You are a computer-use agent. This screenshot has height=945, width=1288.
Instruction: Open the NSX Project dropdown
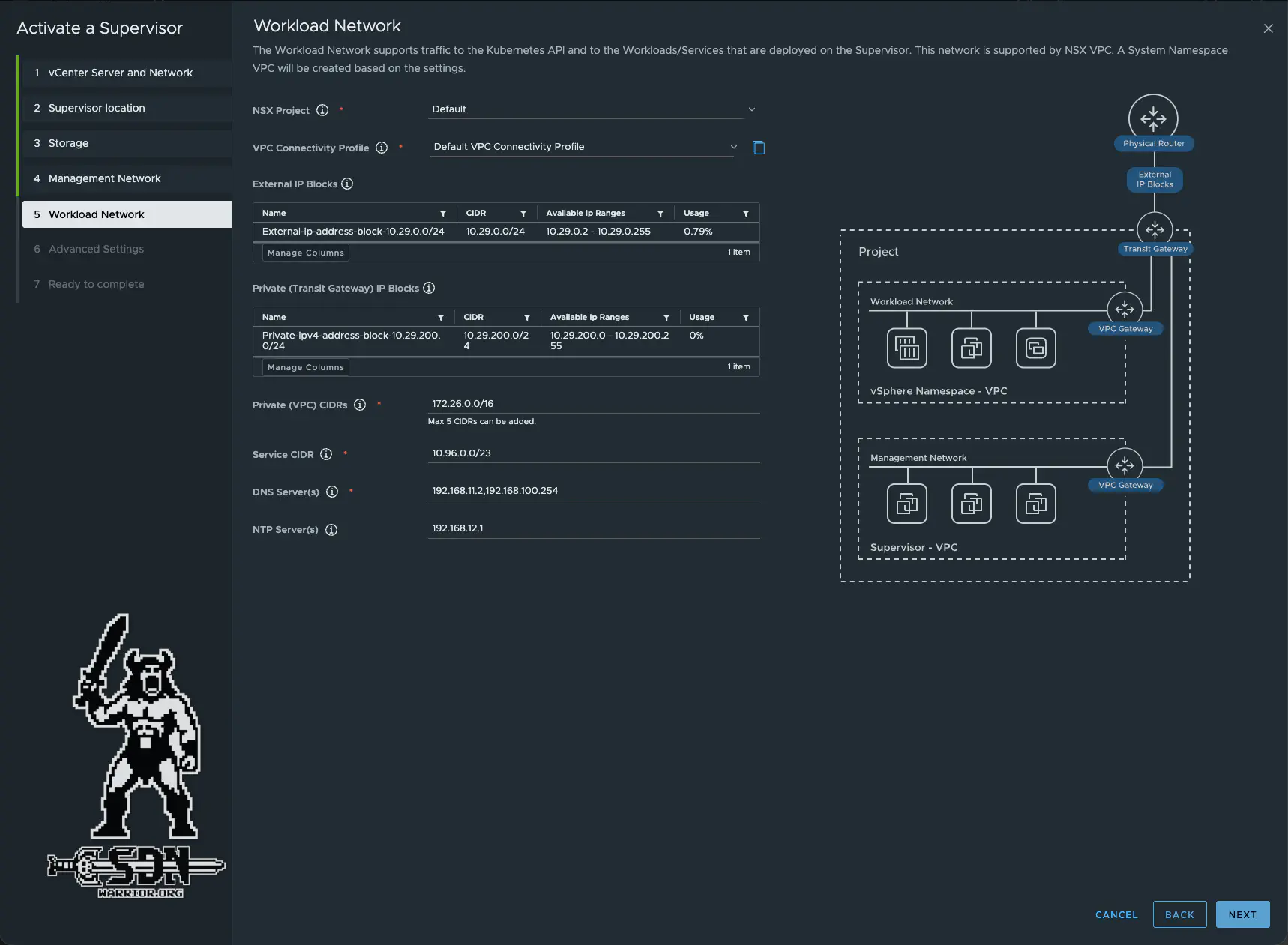[751, 109]
